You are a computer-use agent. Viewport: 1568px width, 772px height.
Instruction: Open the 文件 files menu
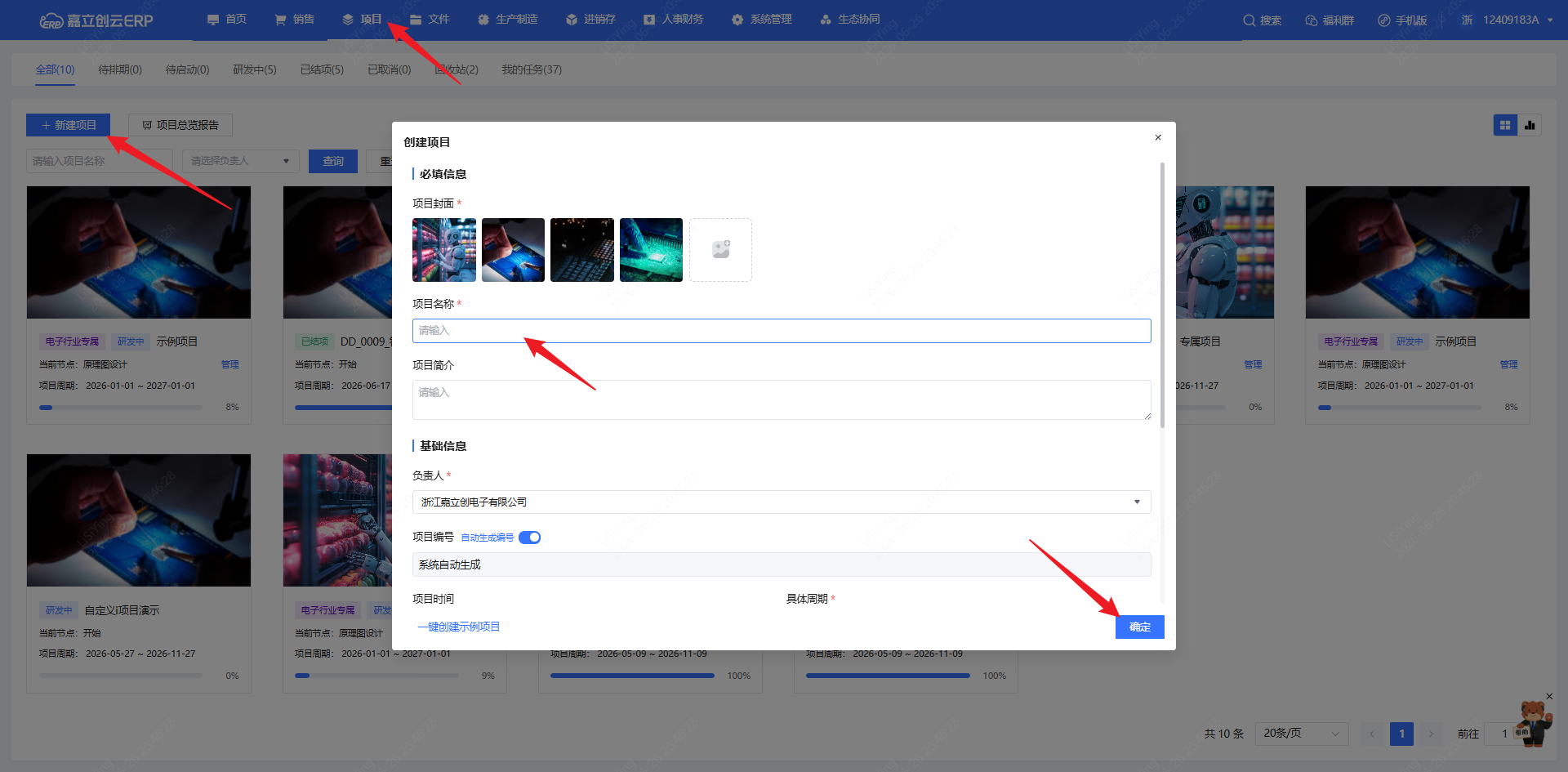[x=430, y=20]
